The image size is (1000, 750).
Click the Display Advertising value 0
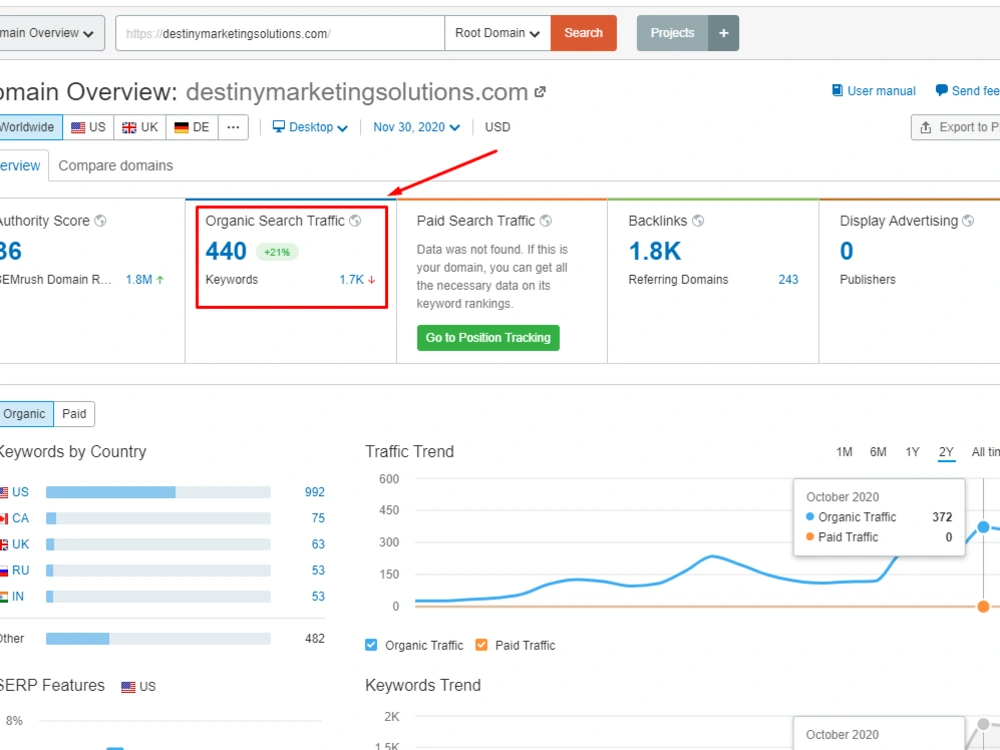(846, 251)
